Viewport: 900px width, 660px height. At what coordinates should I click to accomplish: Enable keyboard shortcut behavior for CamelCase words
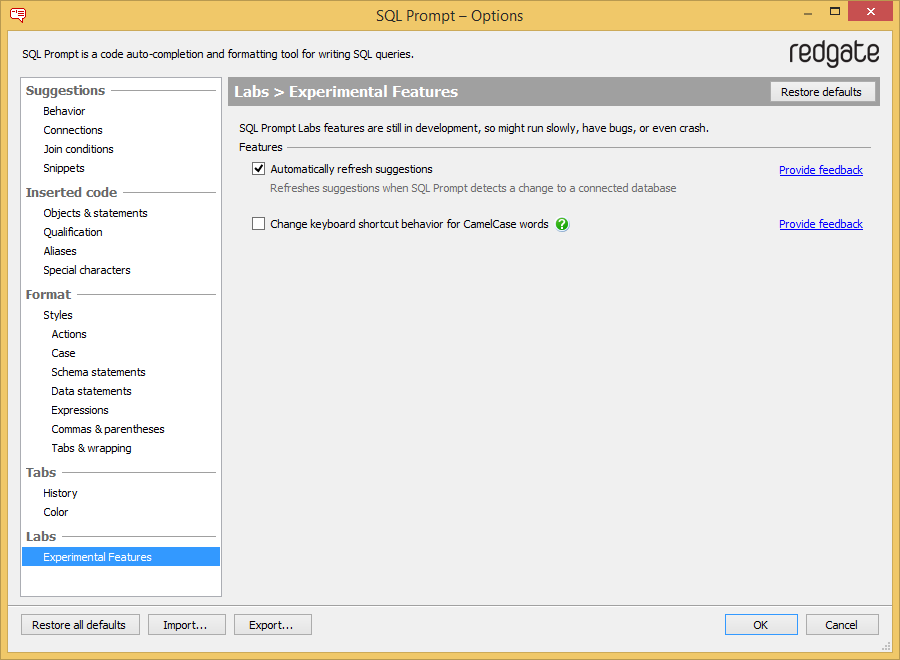pos(258,224)
